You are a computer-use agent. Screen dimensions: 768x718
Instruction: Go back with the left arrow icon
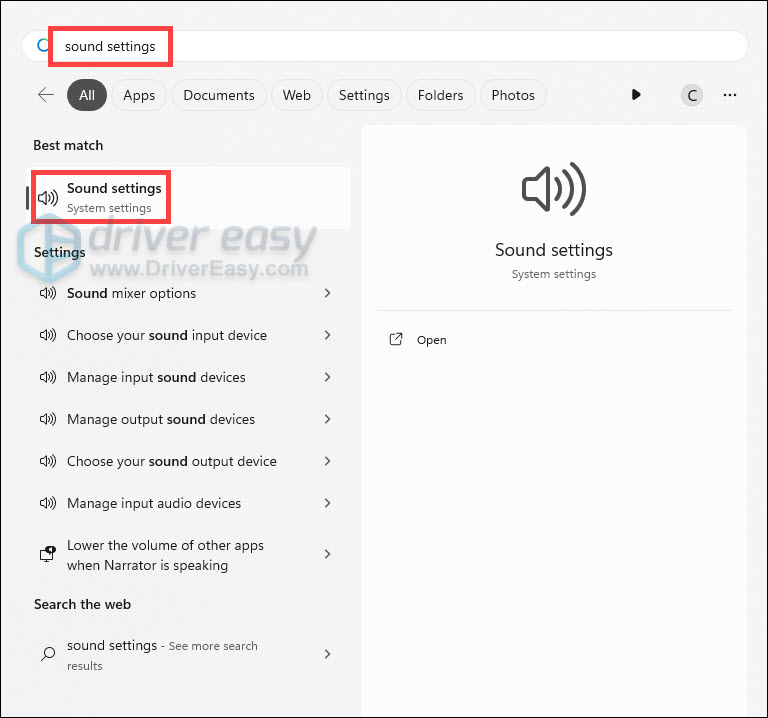46,95
